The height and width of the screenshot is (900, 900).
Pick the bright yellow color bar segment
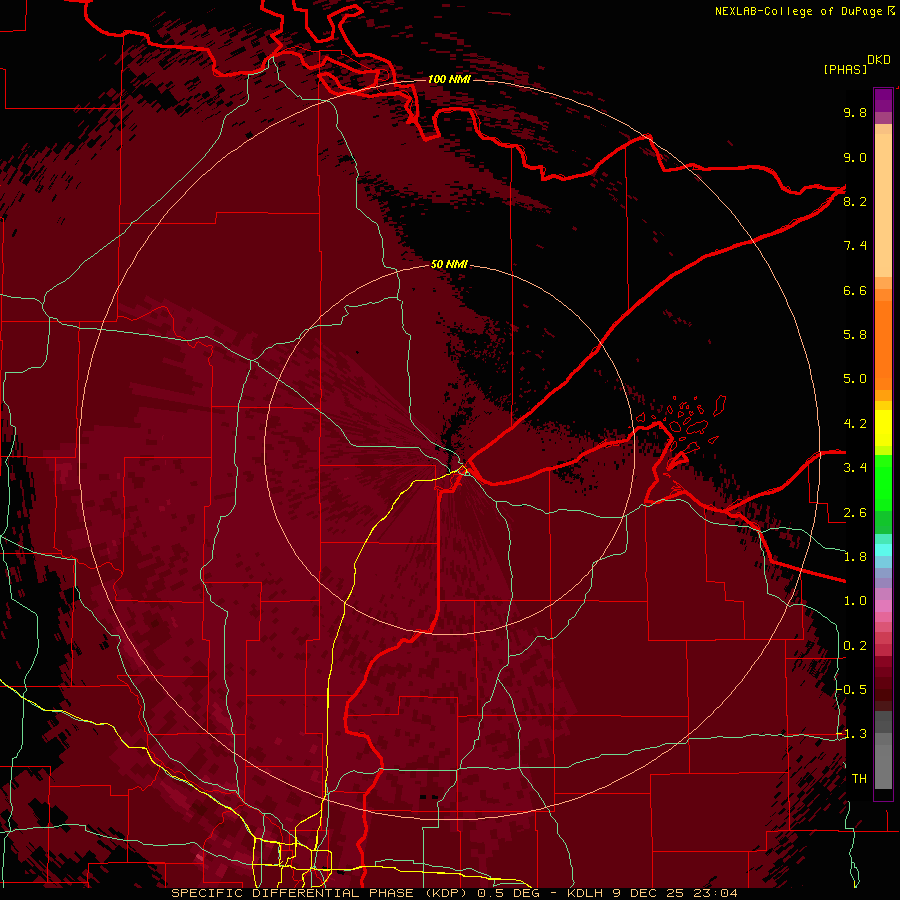(x=883, y=428)
